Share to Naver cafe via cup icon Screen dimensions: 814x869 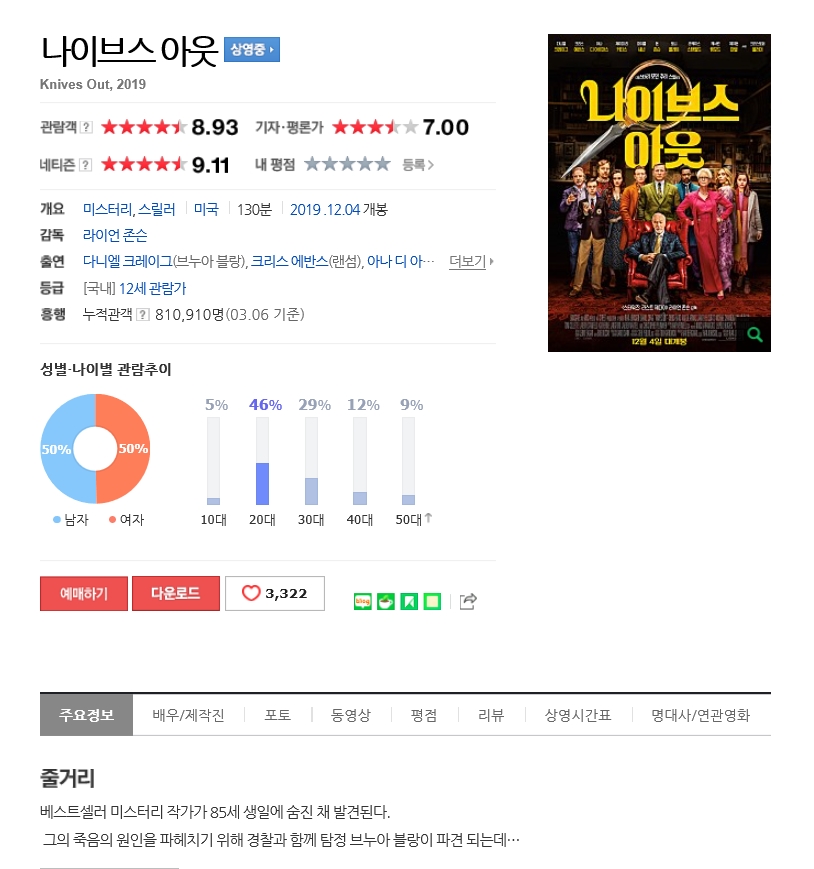pos(386,601)
